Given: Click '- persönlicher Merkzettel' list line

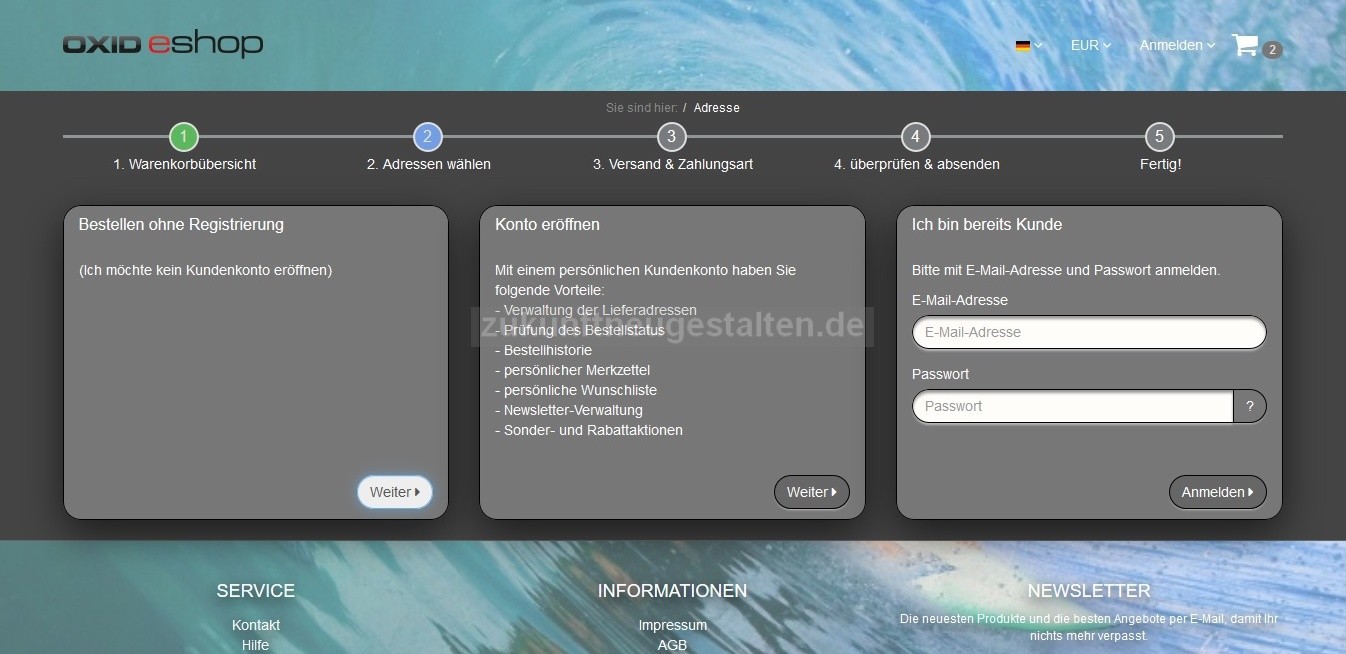Looking at the screenshot, I should tap(572, 370).
